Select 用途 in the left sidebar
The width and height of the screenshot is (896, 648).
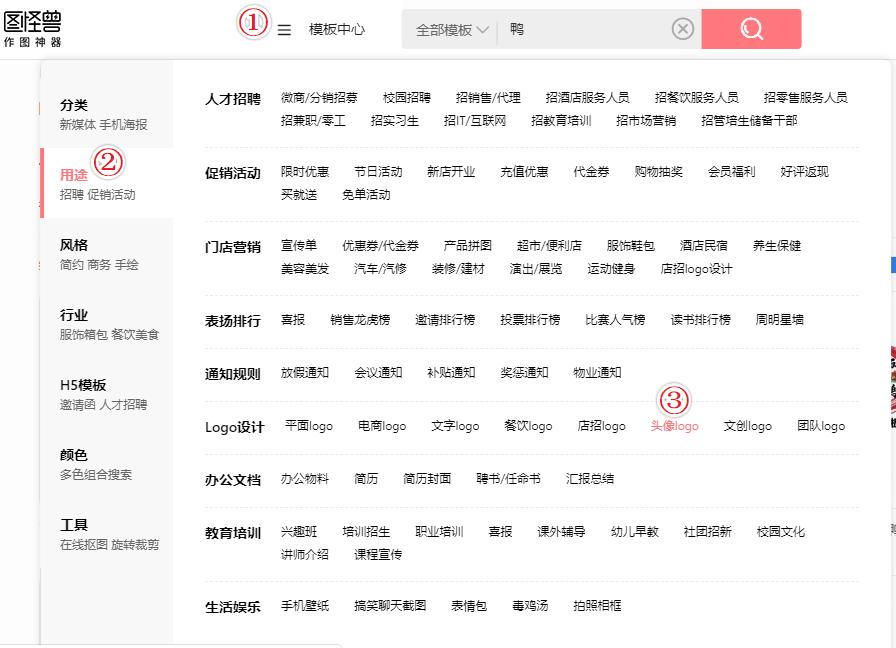(x=73, y=171)
